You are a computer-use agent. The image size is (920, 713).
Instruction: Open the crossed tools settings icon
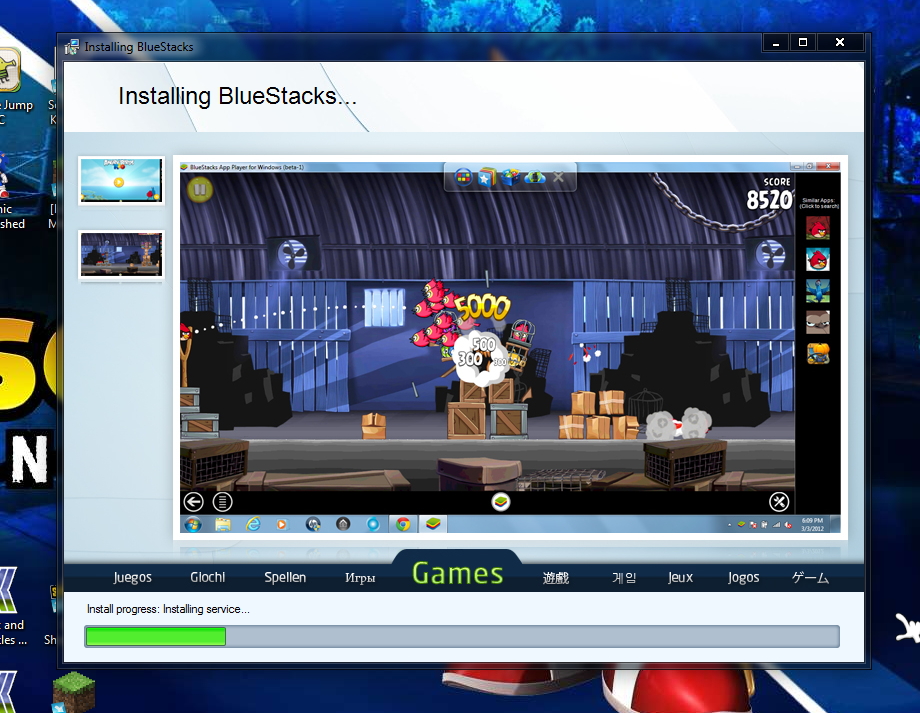pos(779,502)
